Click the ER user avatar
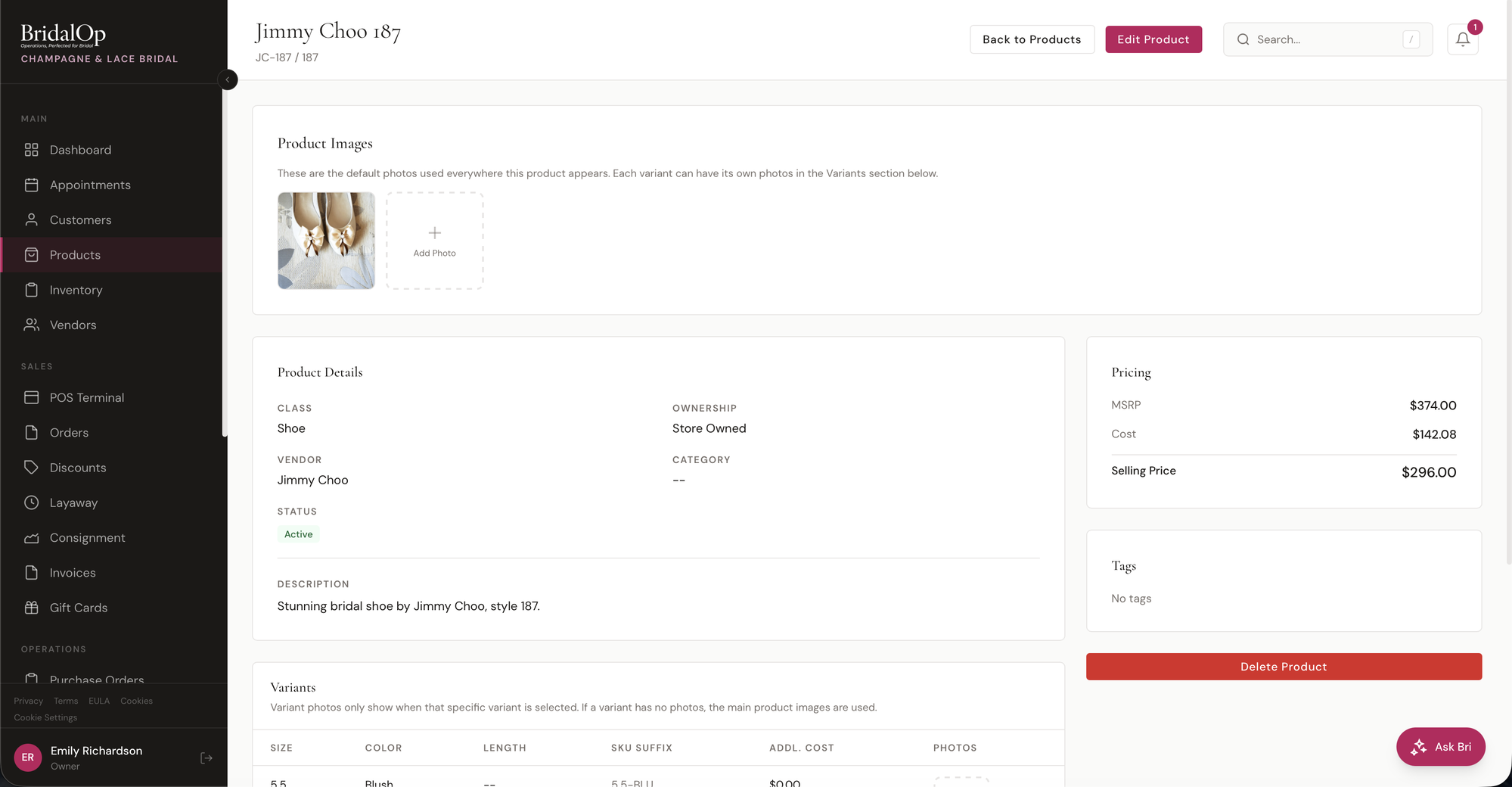1512x787 pixels. (x=28, y=757)
